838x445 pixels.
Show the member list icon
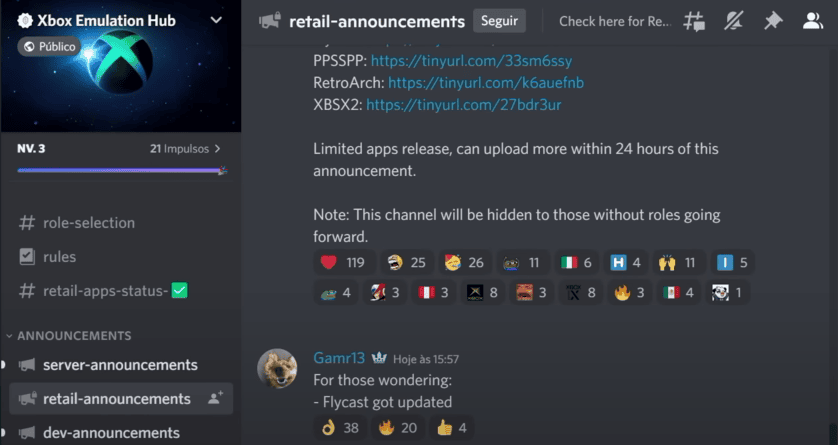pyautogui.click(x=812, y=21)
